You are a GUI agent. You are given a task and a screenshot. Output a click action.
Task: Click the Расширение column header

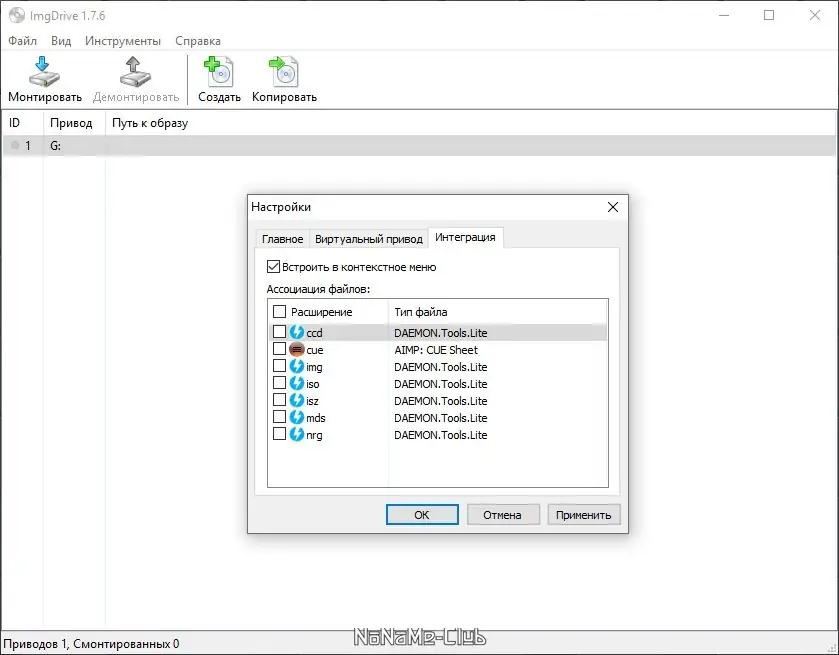[322, 312]
